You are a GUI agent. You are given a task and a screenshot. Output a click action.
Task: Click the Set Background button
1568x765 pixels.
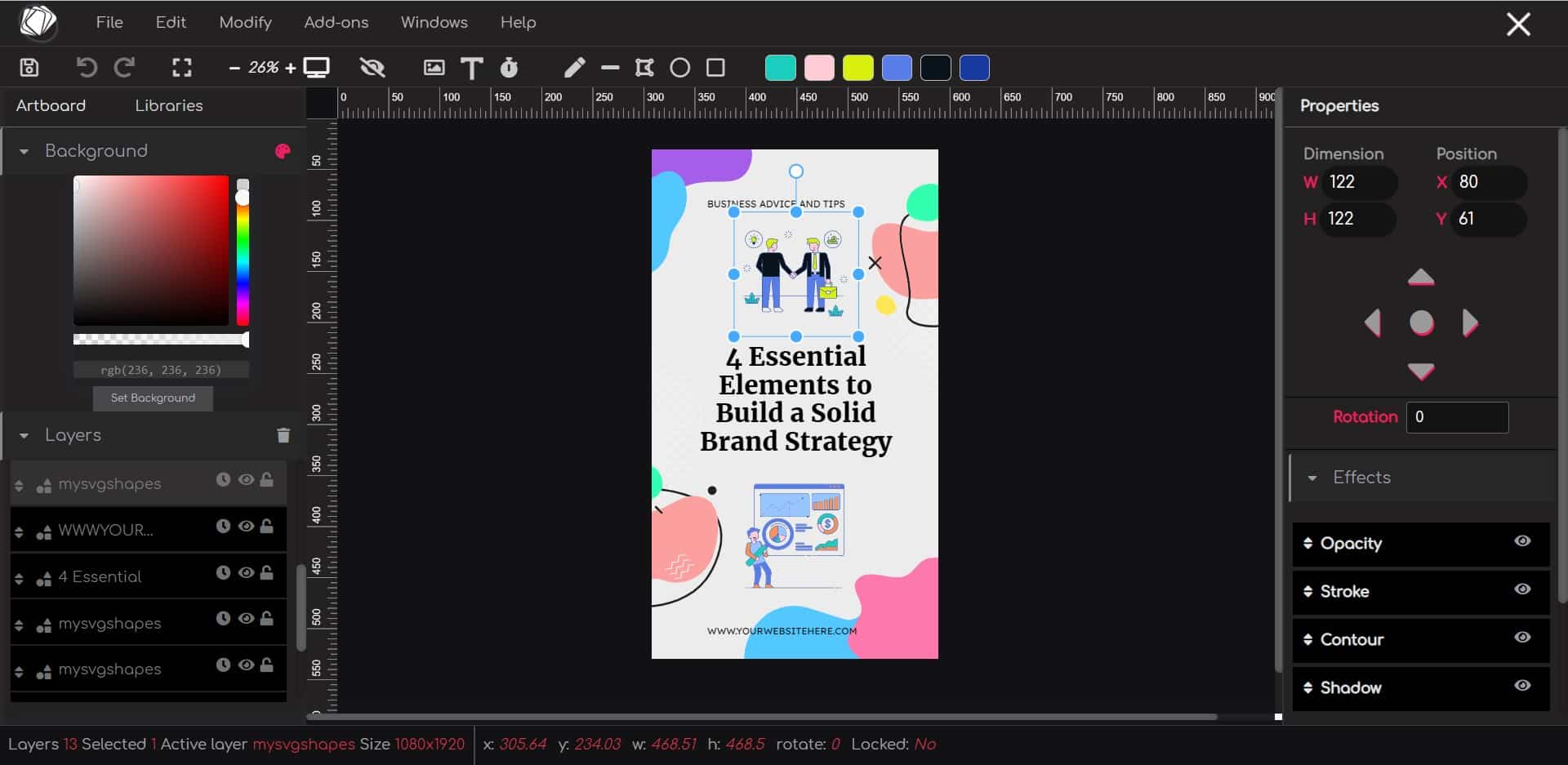point(153,398)
